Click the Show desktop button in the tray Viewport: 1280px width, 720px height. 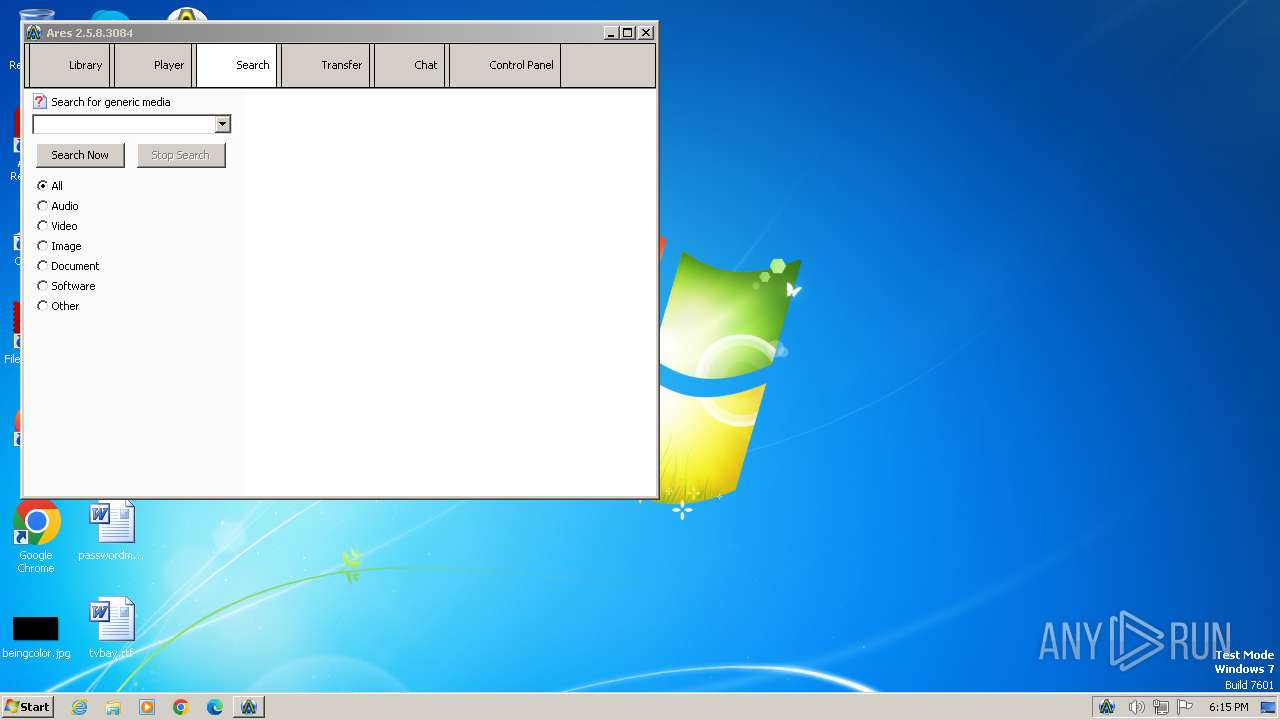1268,707
